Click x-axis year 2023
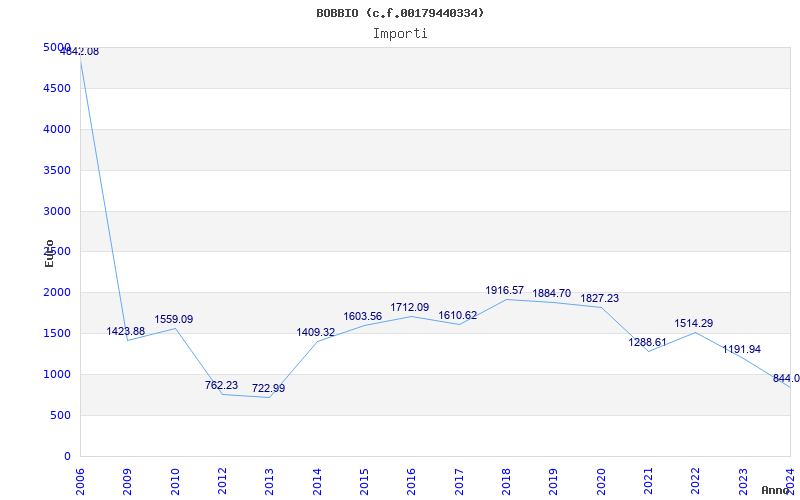800x500 pixels. tap(743, 483)
